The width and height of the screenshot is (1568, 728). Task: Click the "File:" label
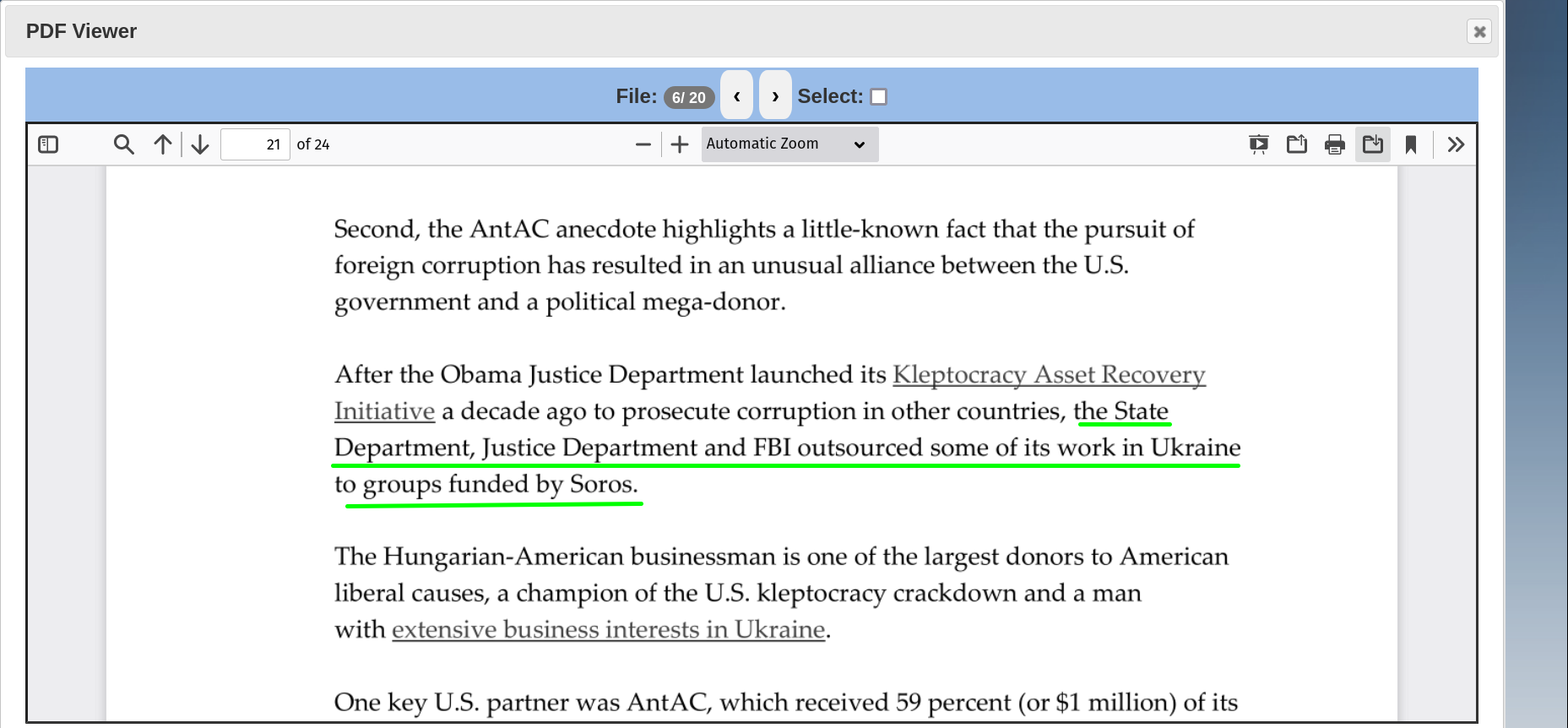pos(636,96)
